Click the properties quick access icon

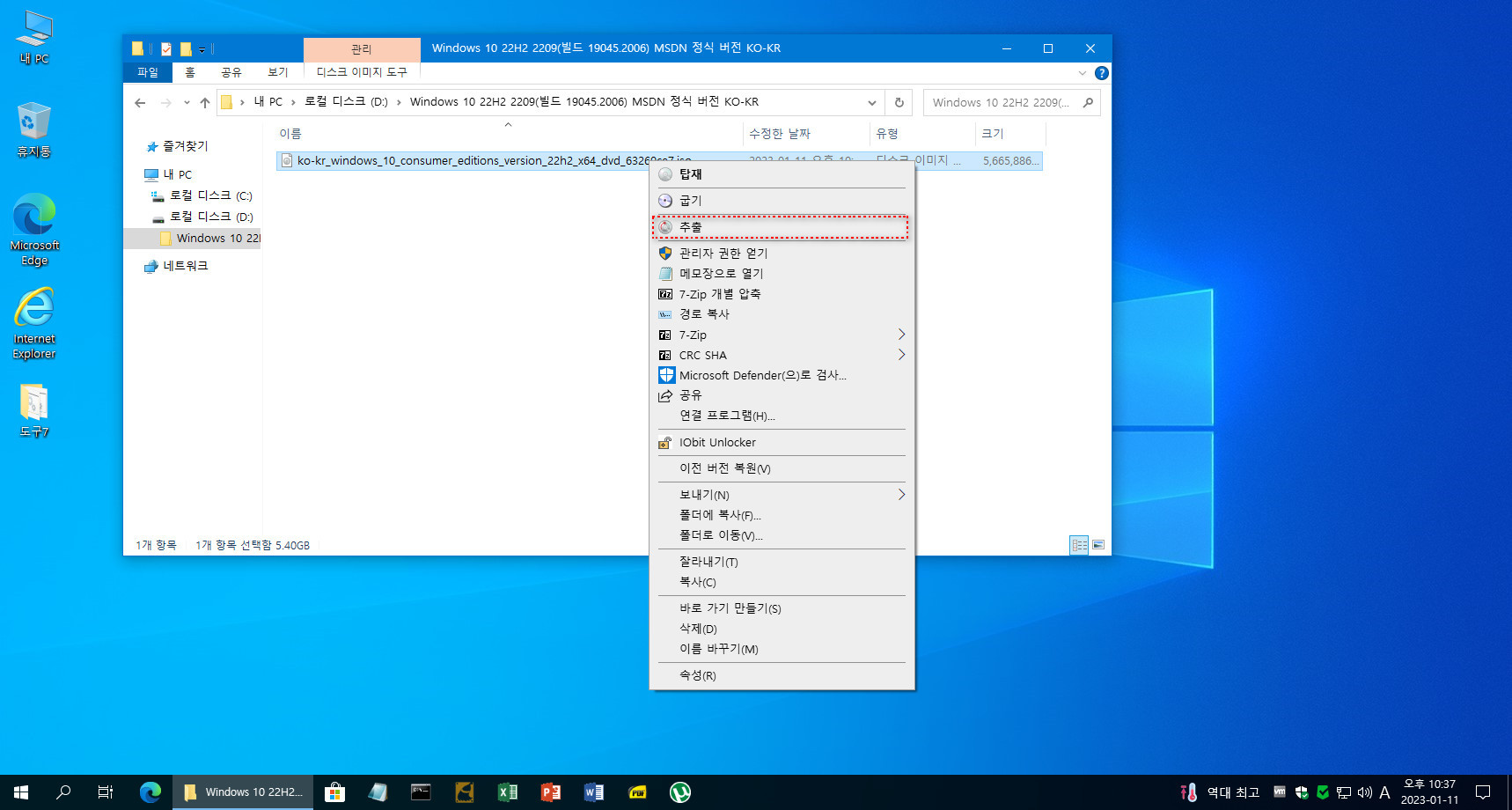165,48
